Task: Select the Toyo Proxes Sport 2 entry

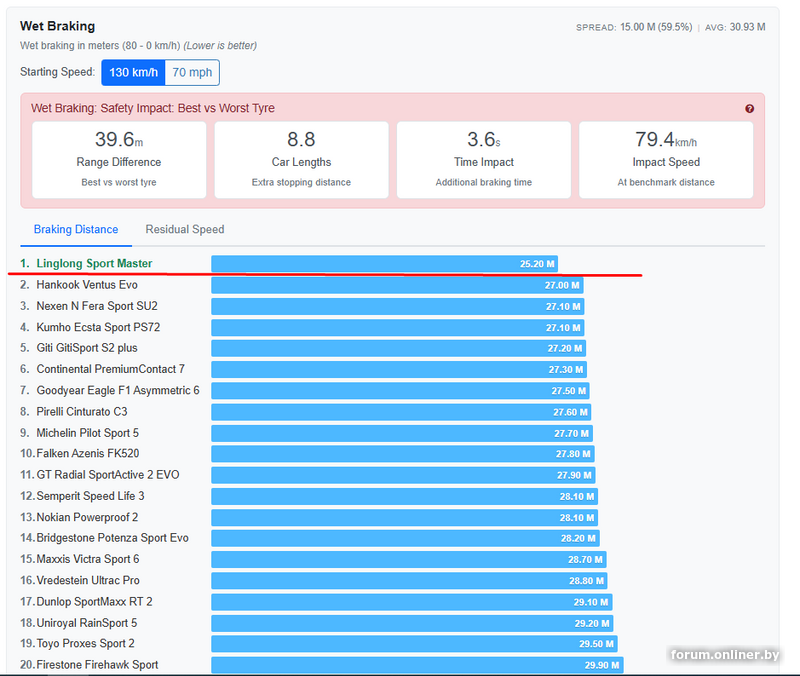Action: [85, 644]
